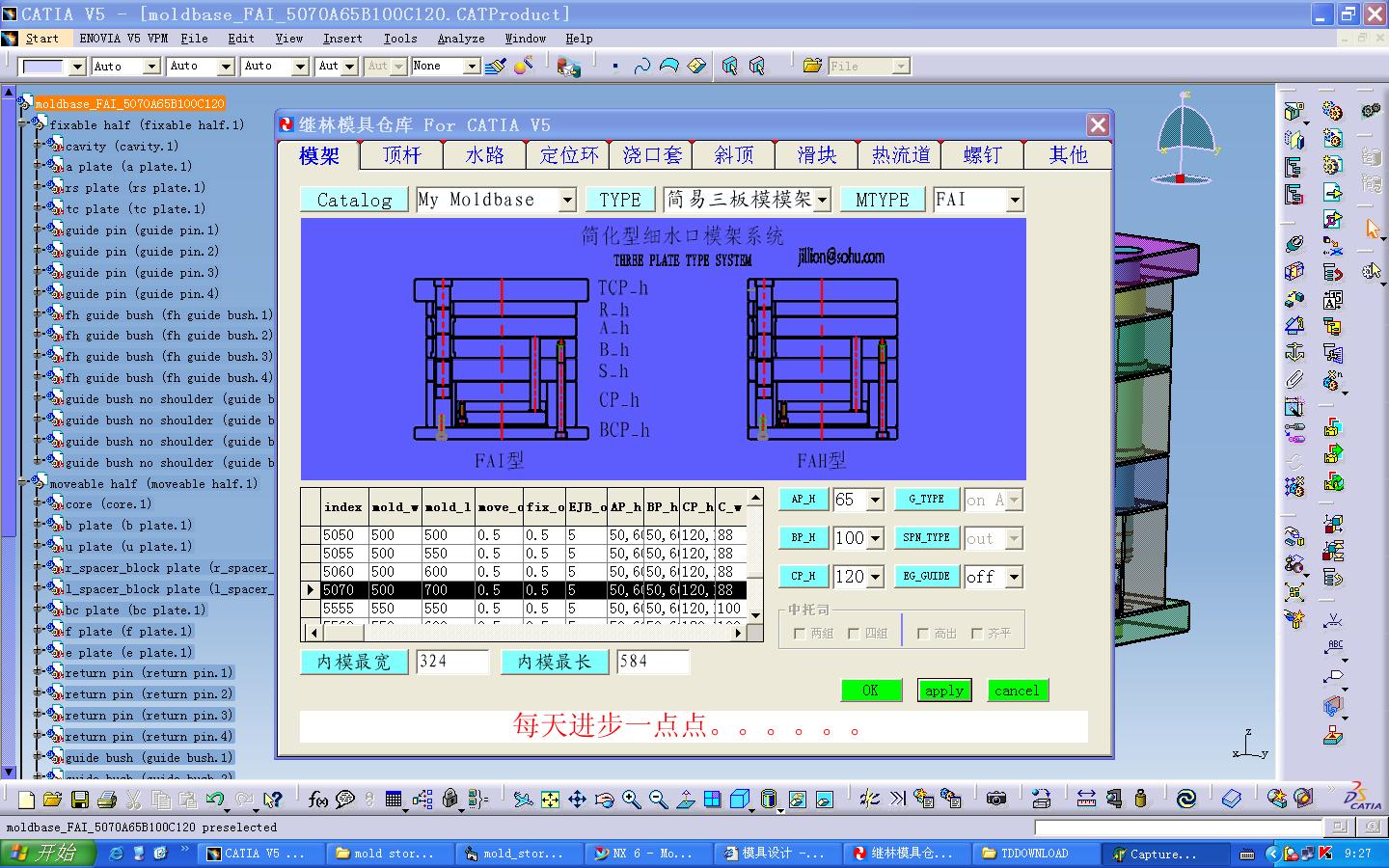
Task: Click the Zoom Out magnifier
Action: click(658, 799)
